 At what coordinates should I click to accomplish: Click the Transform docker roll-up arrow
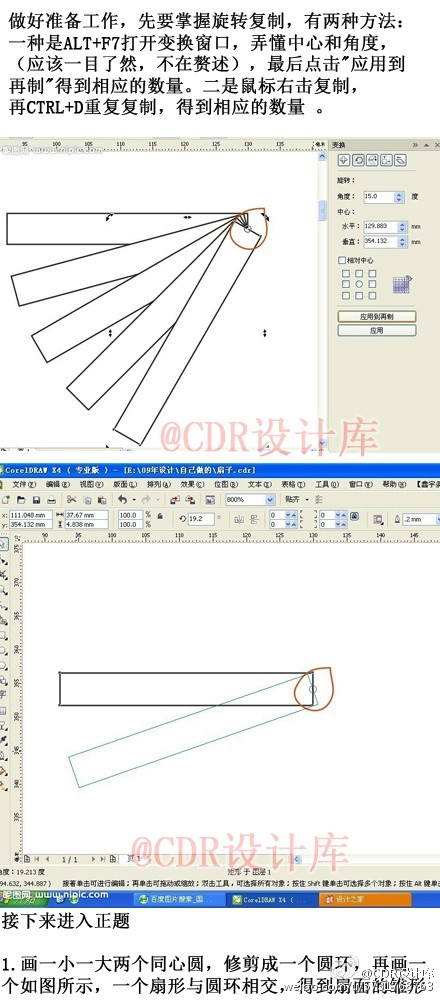(426, 145)
